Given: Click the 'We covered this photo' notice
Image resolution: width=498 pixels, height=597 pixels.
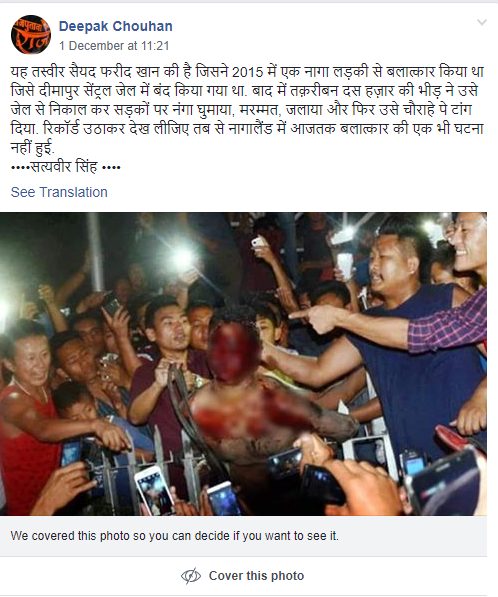Looking at the screenshot, I should coord(174,536).
